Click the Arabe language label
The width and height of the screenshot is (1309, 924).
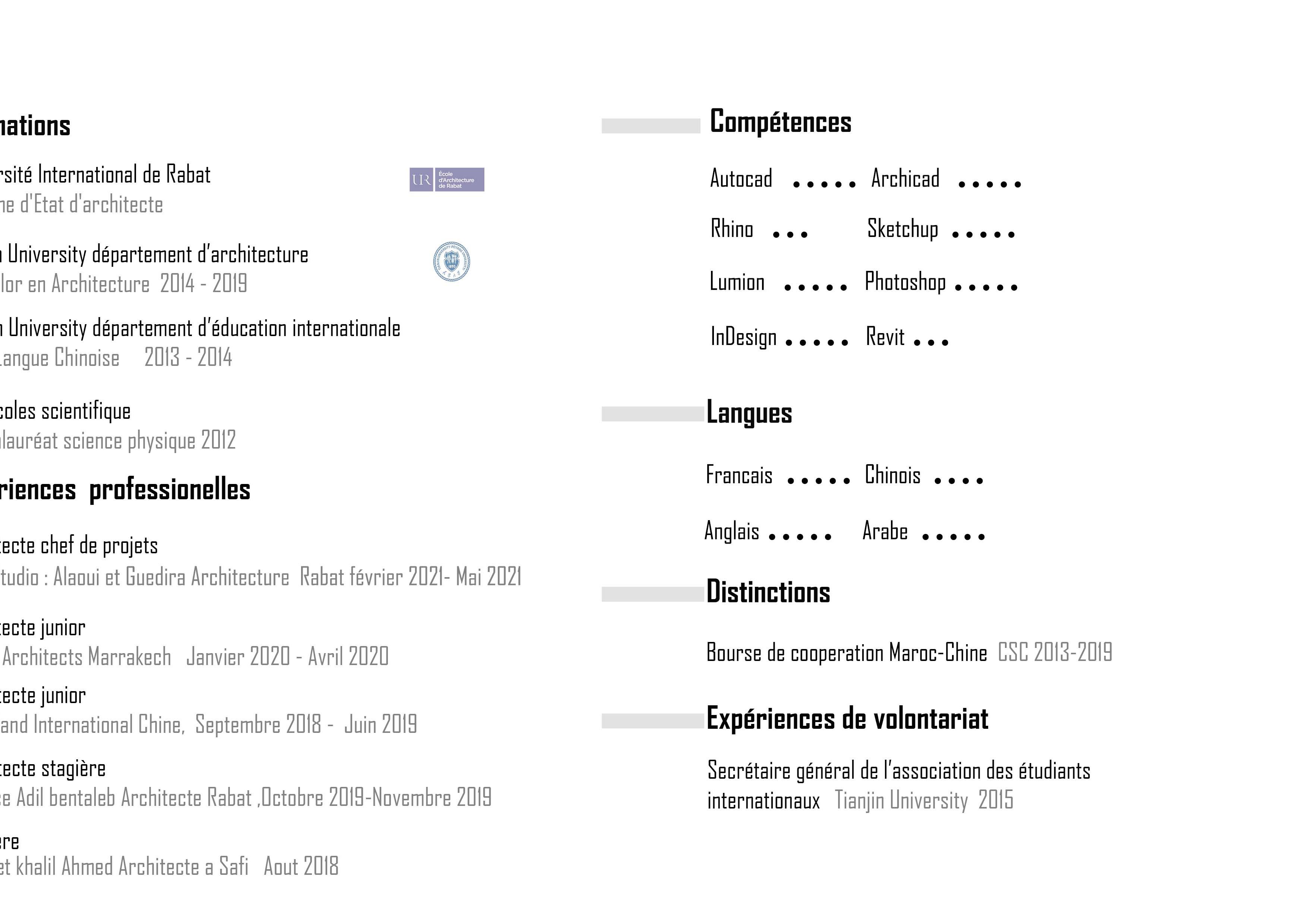tap(885, 531)
